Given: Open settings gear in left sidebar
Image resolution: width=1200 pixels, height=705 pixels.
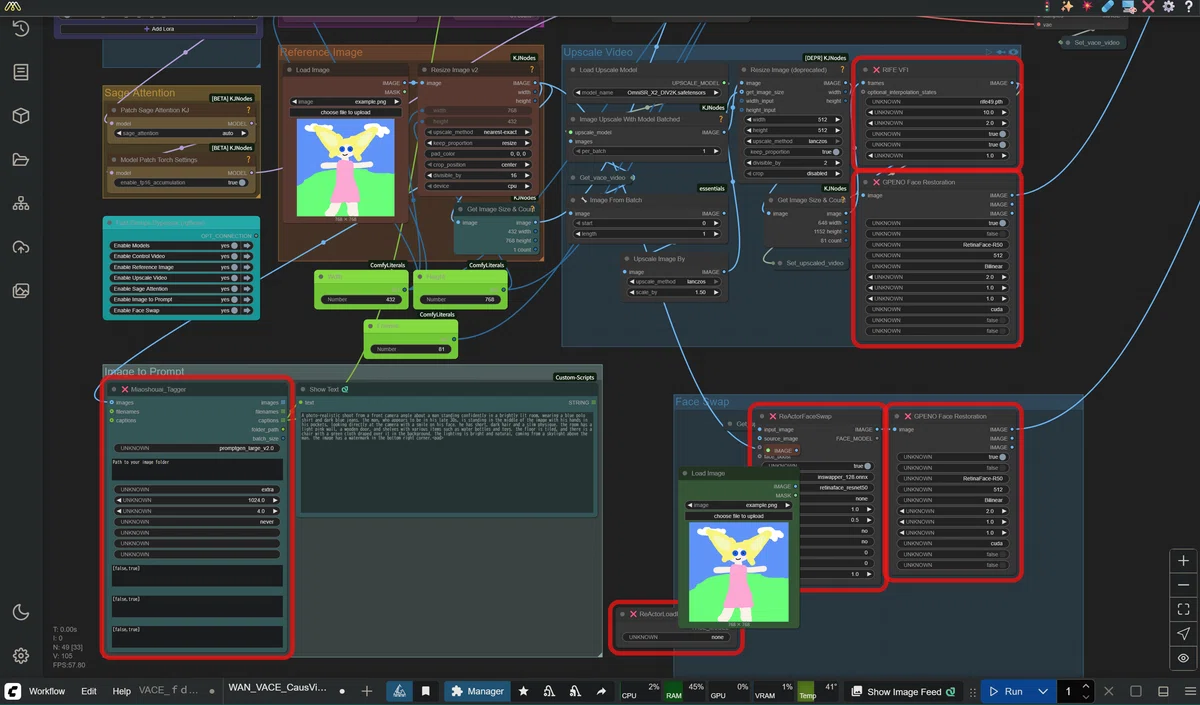Looking at the screenshot, I should click(20, 656).
